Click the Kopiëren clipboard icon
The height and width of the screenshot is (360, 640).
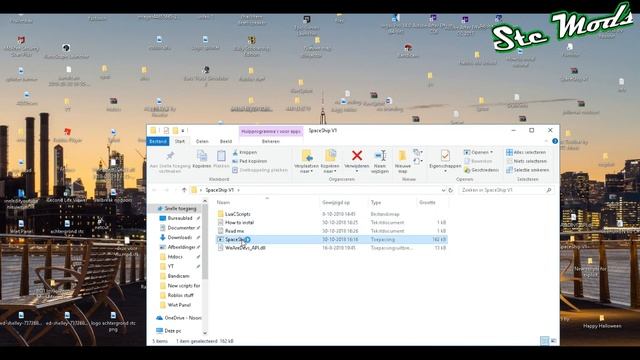tap(202, 156)
